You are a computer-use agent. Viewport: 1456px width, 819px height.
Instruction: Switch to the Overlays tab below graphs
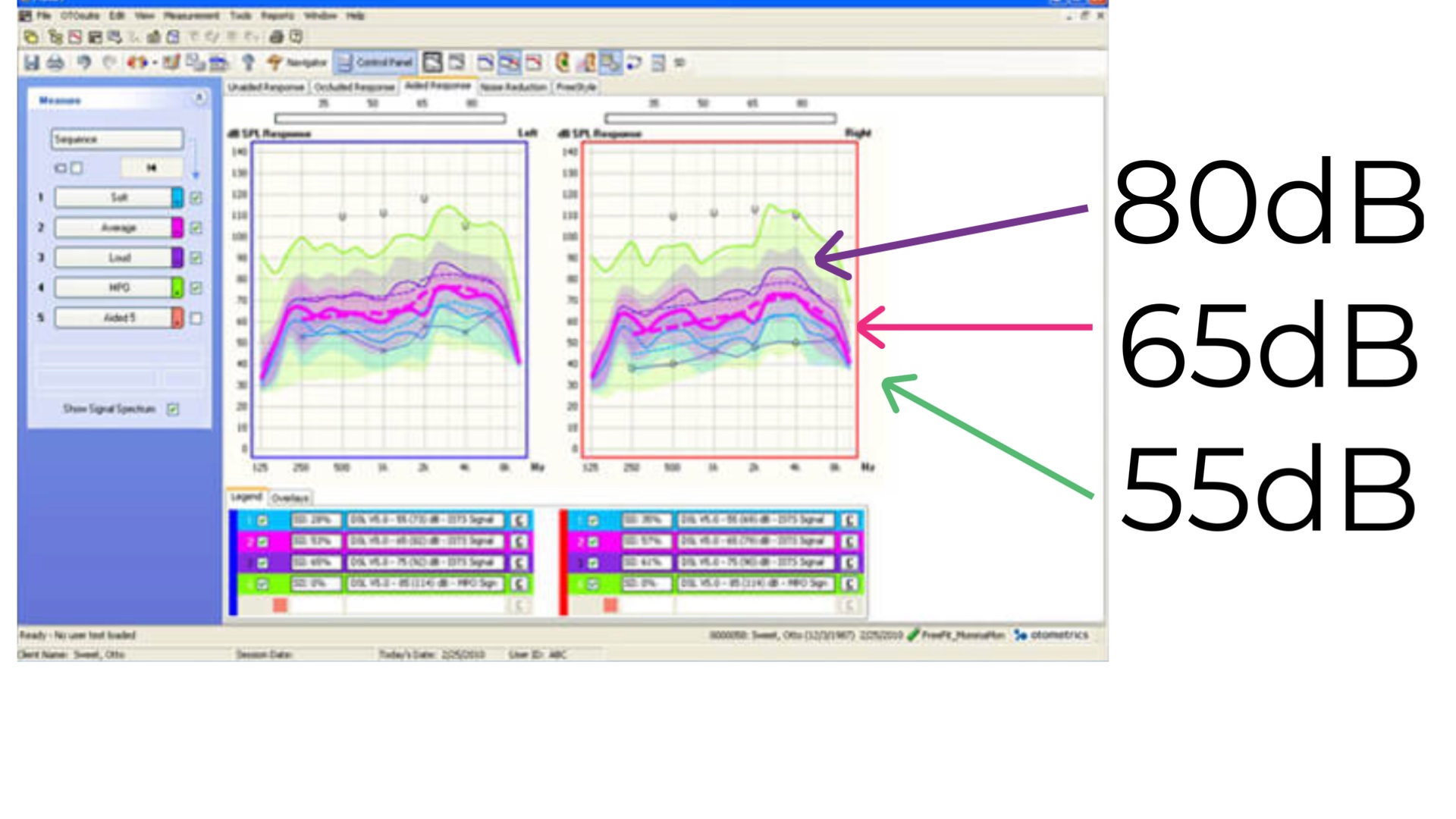click(x=290, y=498)
